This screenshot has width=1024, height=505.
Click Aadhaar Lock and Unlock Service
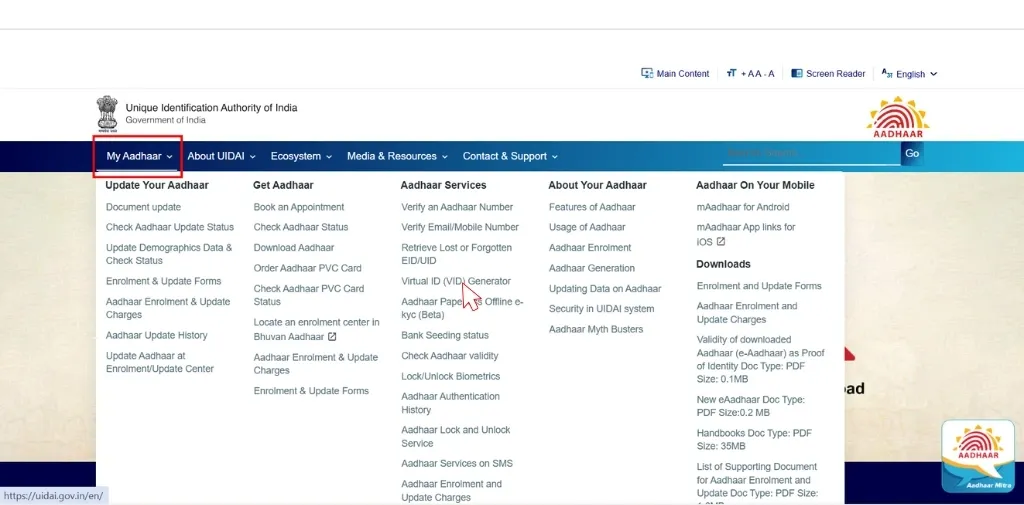coord(456,436)
